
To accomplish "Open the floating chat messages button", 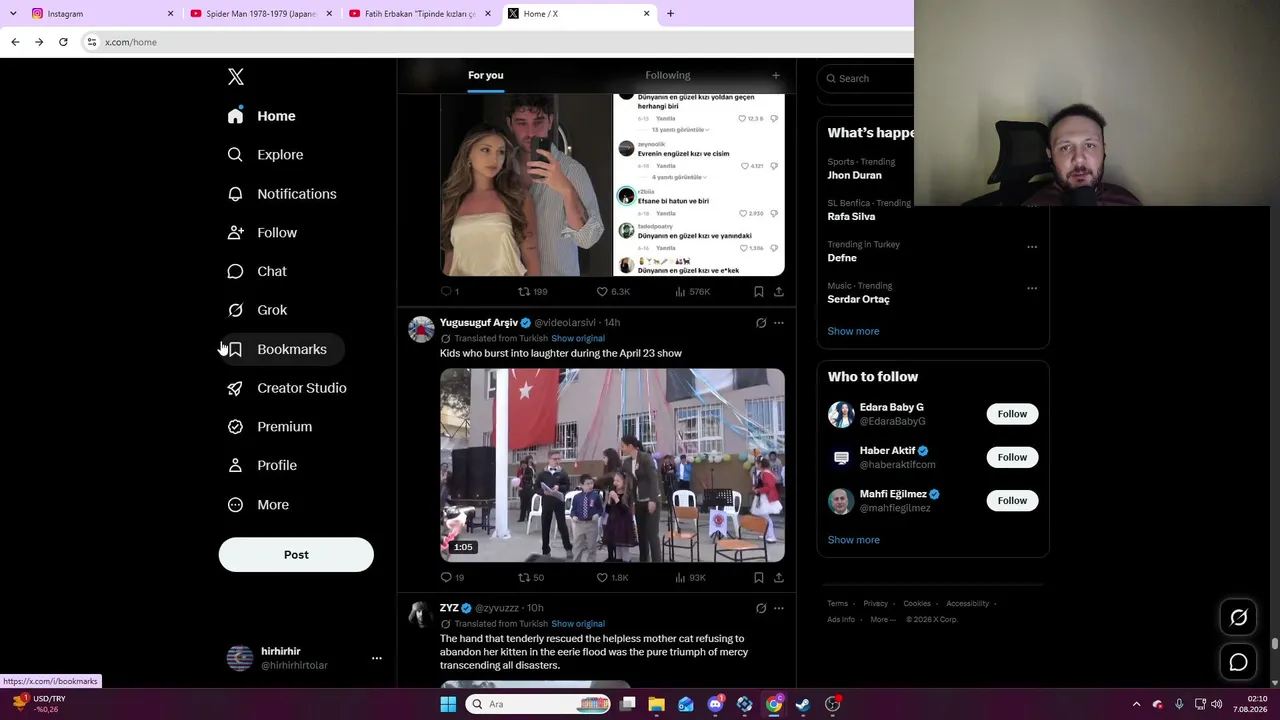I will tap(1238, 662).
